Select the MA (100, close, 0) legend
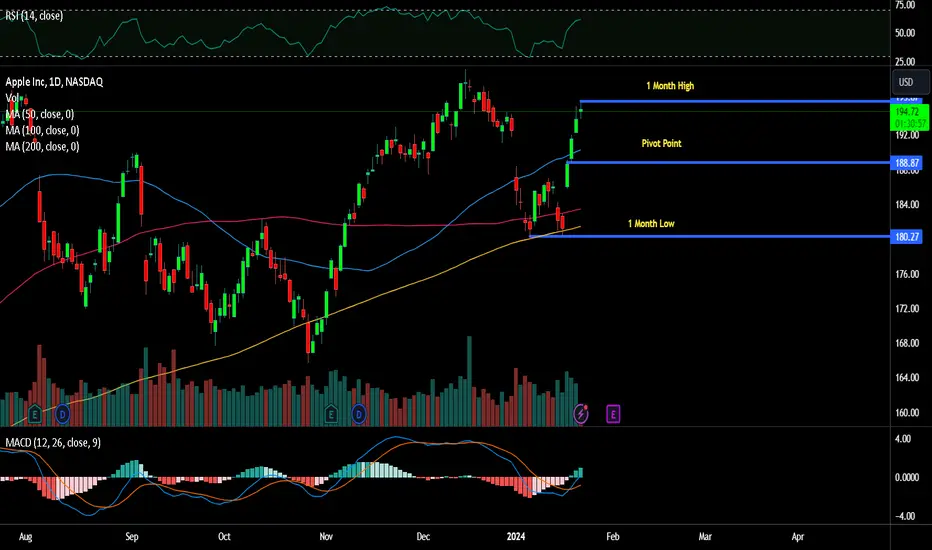The height and width of the screenshot is (550, 932). (42, 130)
